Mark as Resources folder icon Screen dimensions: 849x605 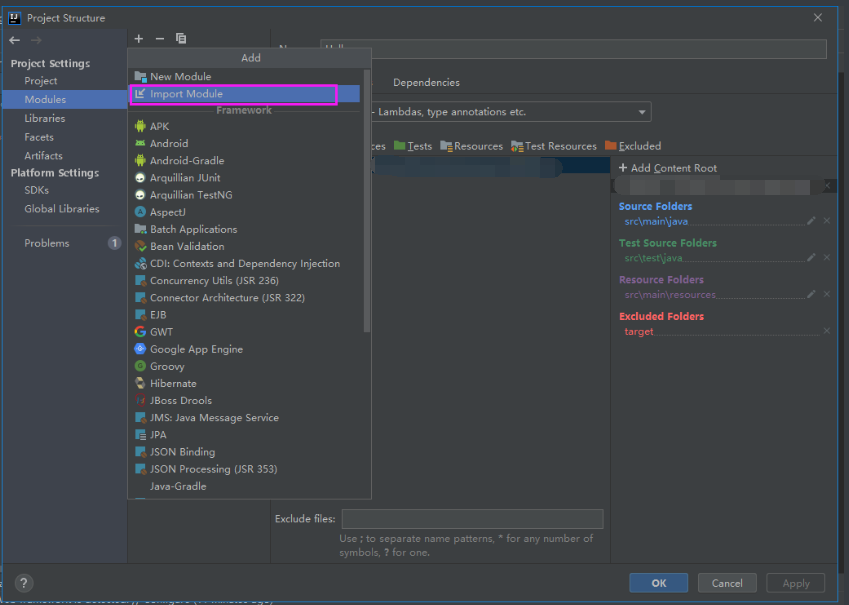coord(446,146)
